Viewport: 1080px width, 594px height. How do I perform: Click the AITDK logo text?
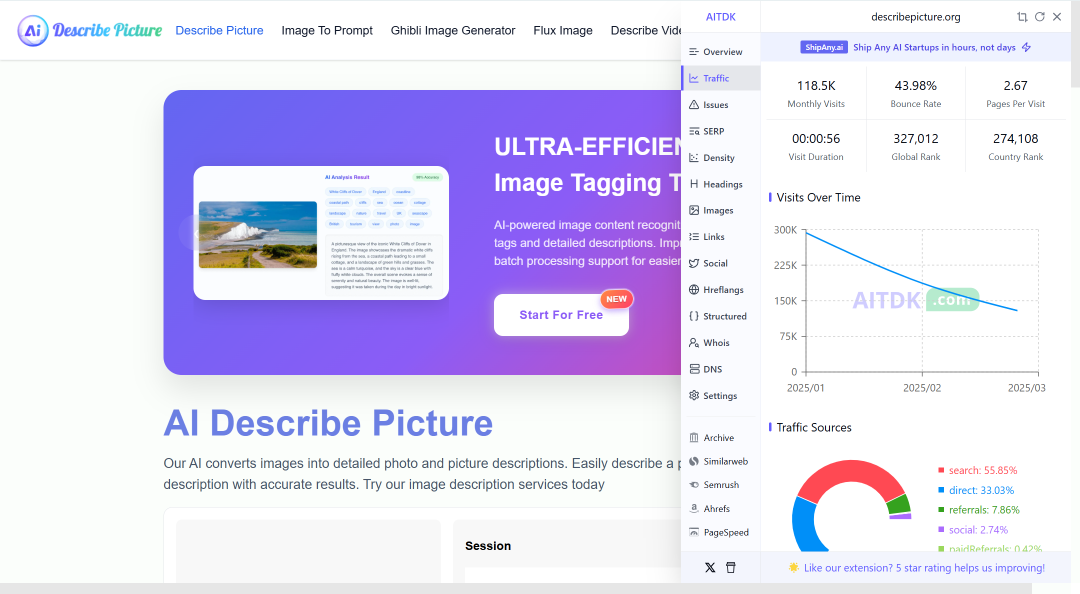click(x=720, y=17)
